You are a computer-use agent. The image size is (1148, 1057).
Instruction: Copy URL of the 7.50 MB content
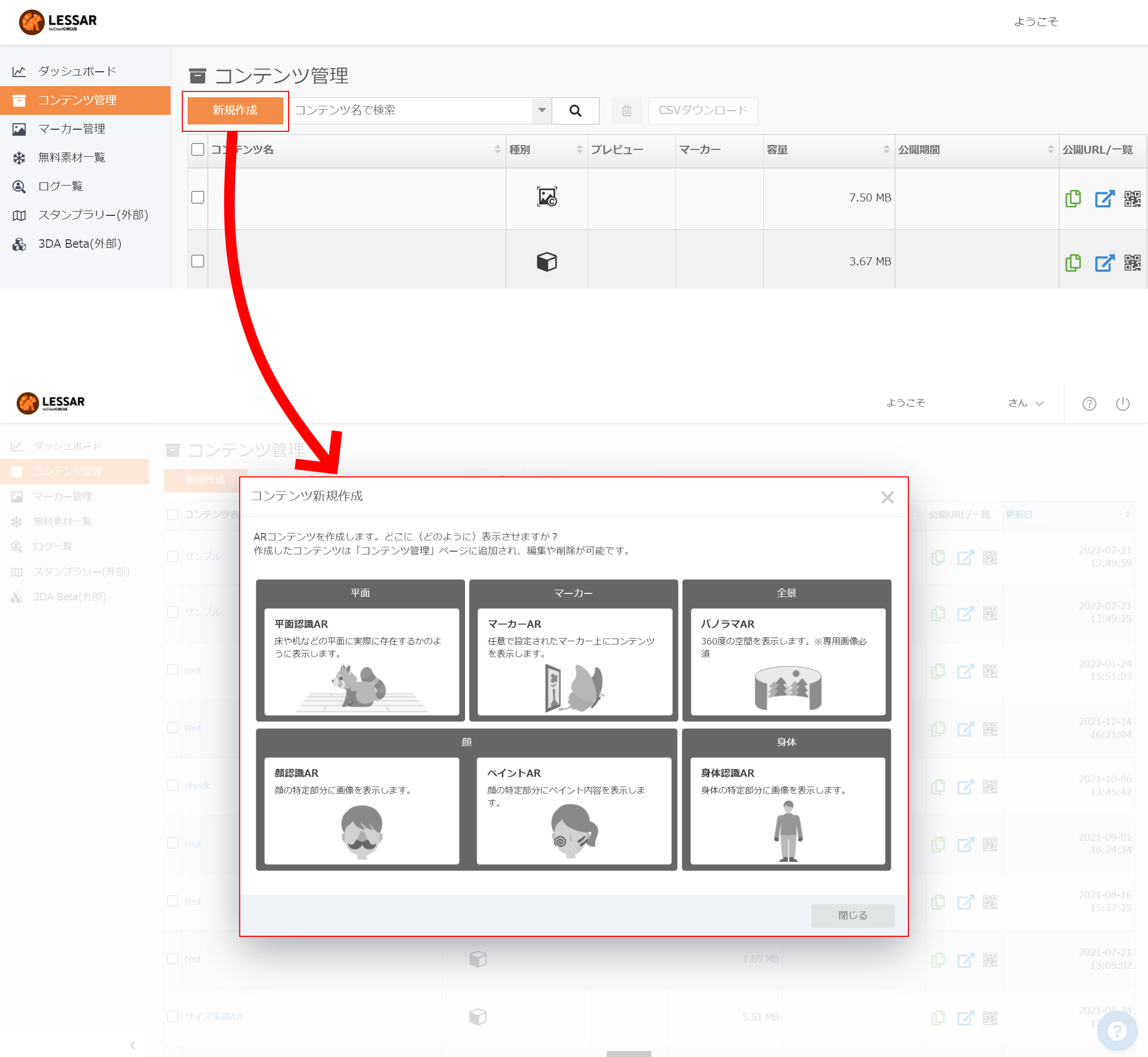click(1073, 198)
